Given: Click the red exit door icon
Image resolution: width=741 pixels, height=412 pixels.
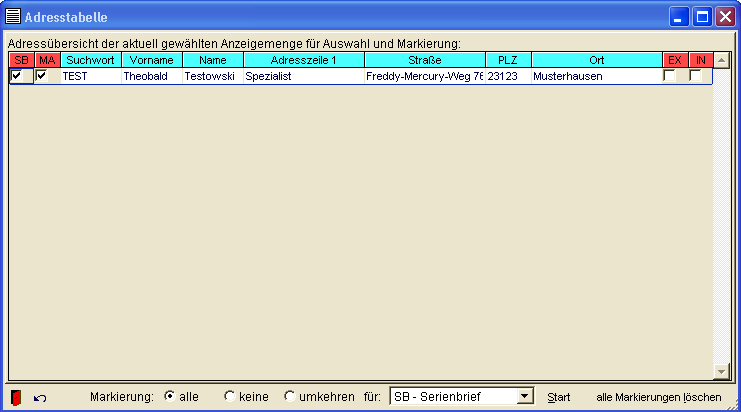Looking at the screenshot, I should coord(16,397).
